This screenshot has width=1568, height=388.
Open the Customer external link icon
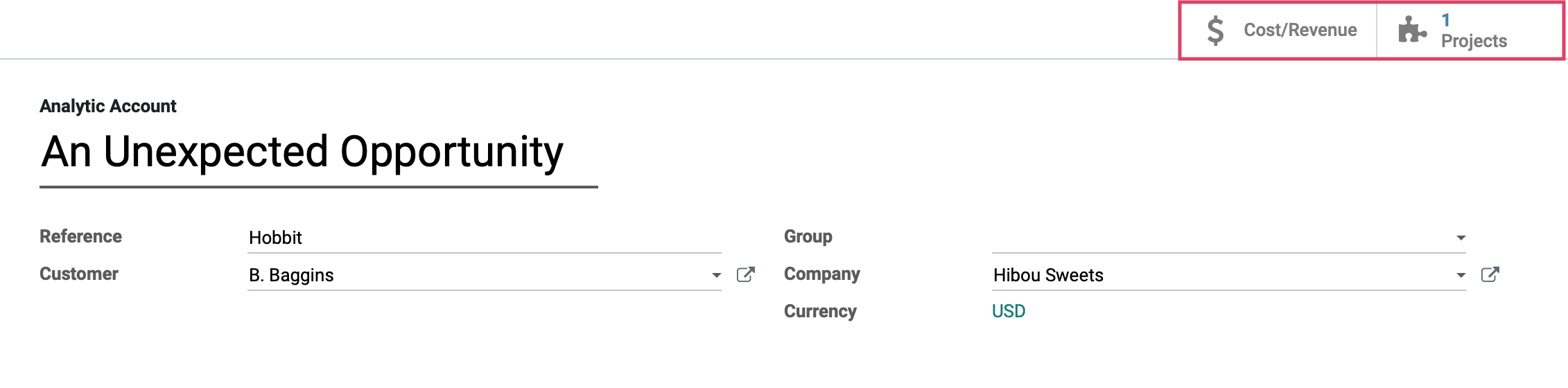(745, 274)
